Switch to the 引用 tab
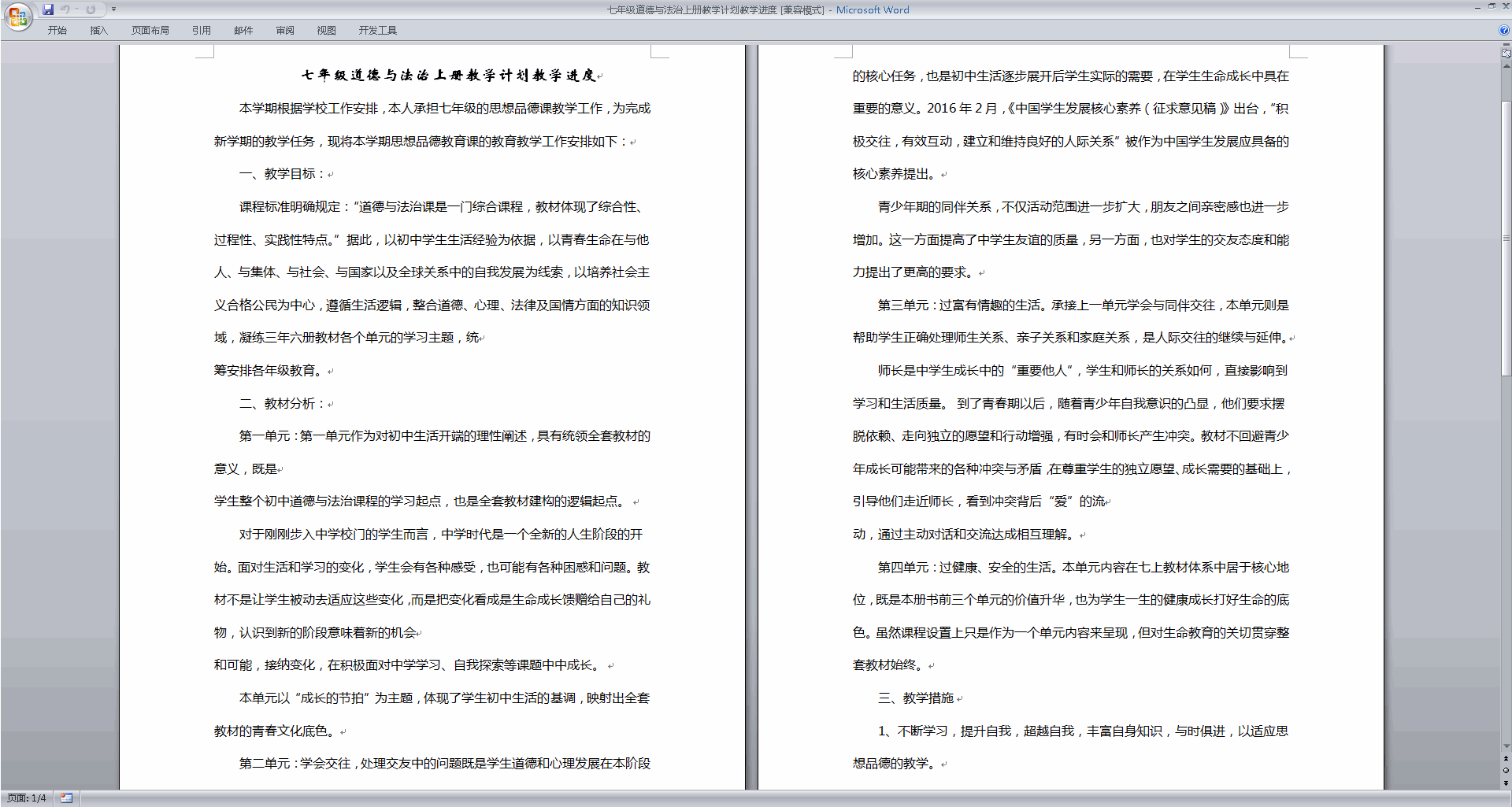Image resolution: width=1512 pixels, height=807 pixels. (202, 31)
